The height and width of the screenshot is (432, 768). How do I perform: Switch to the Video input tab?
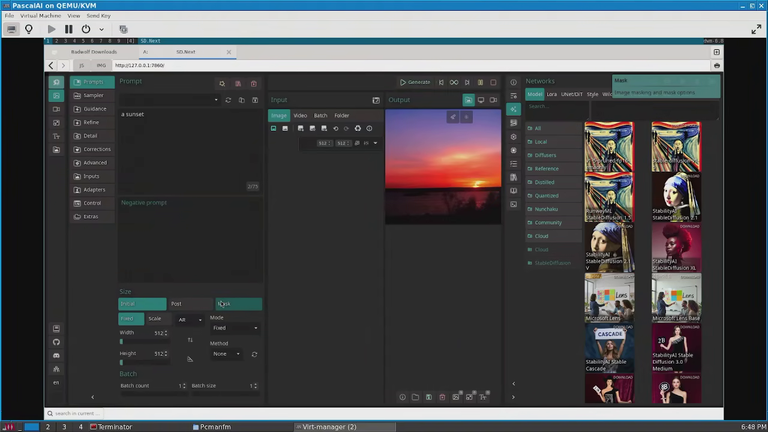[x=300, y=116]
